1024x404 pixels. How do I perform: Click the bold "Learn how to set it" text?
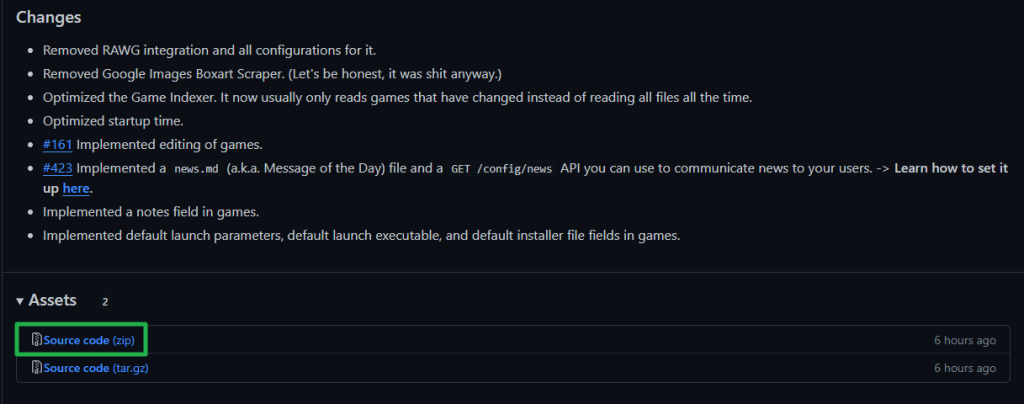click(x=950, y=168)
